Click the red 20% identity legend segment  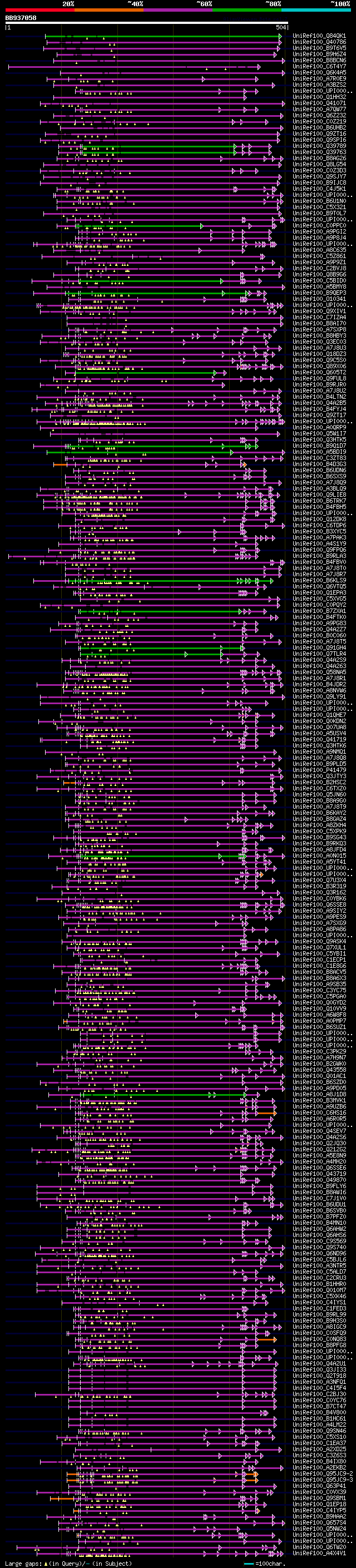pyautogui.click(x=40, y=10)
